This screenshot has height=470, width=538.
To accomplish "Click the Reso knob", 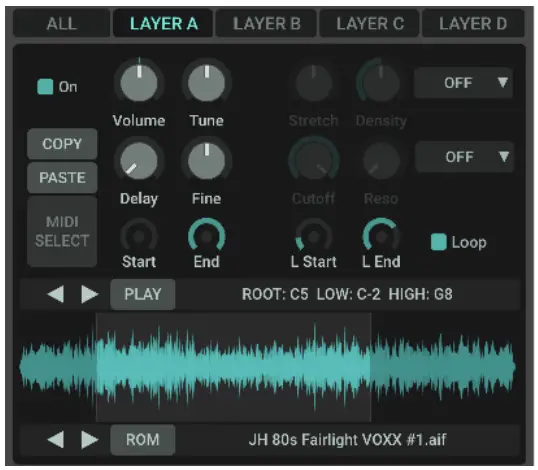I will click(381, 161).
